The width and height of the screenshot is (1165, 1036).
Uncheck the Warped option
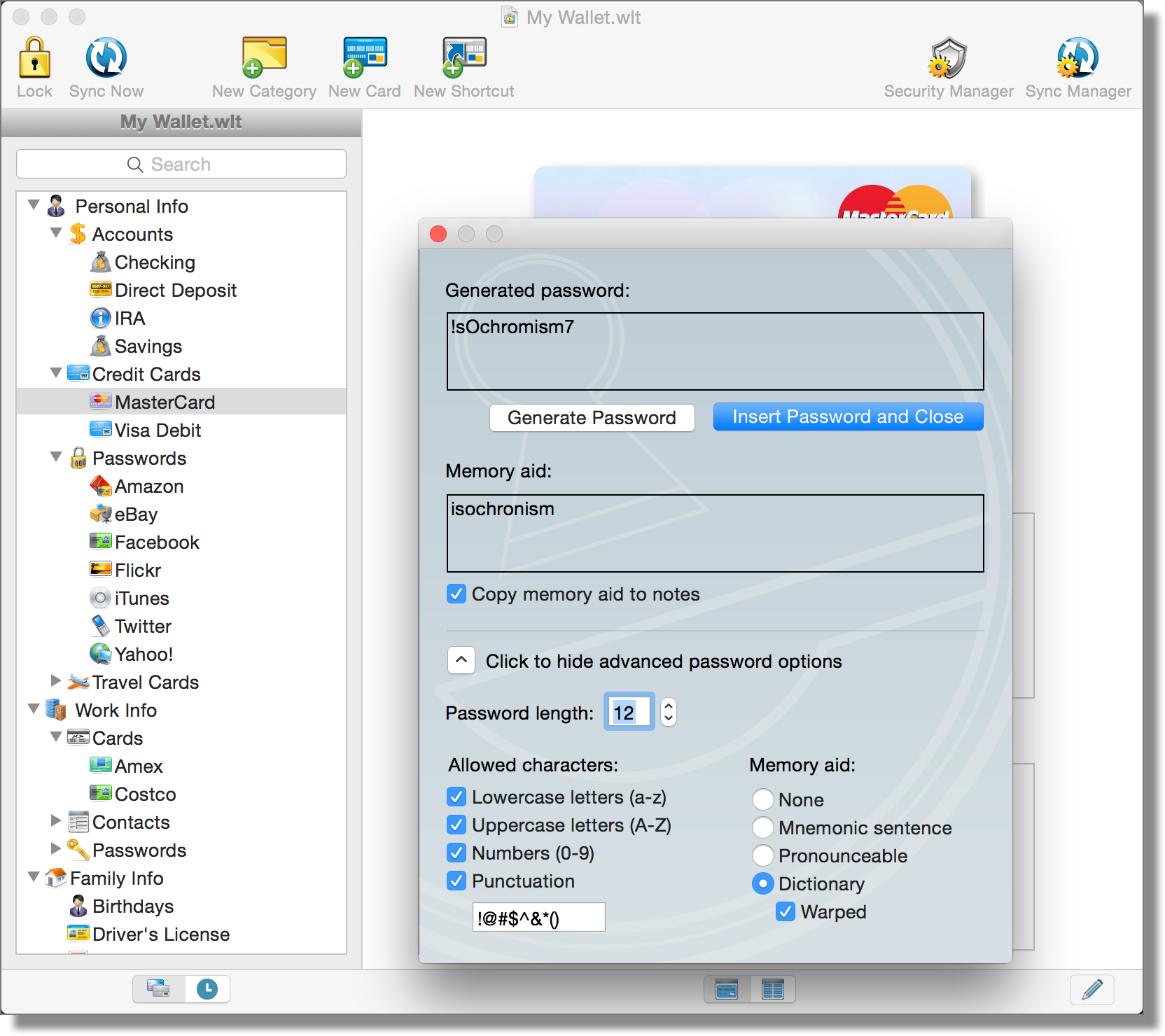click(784, 911)
